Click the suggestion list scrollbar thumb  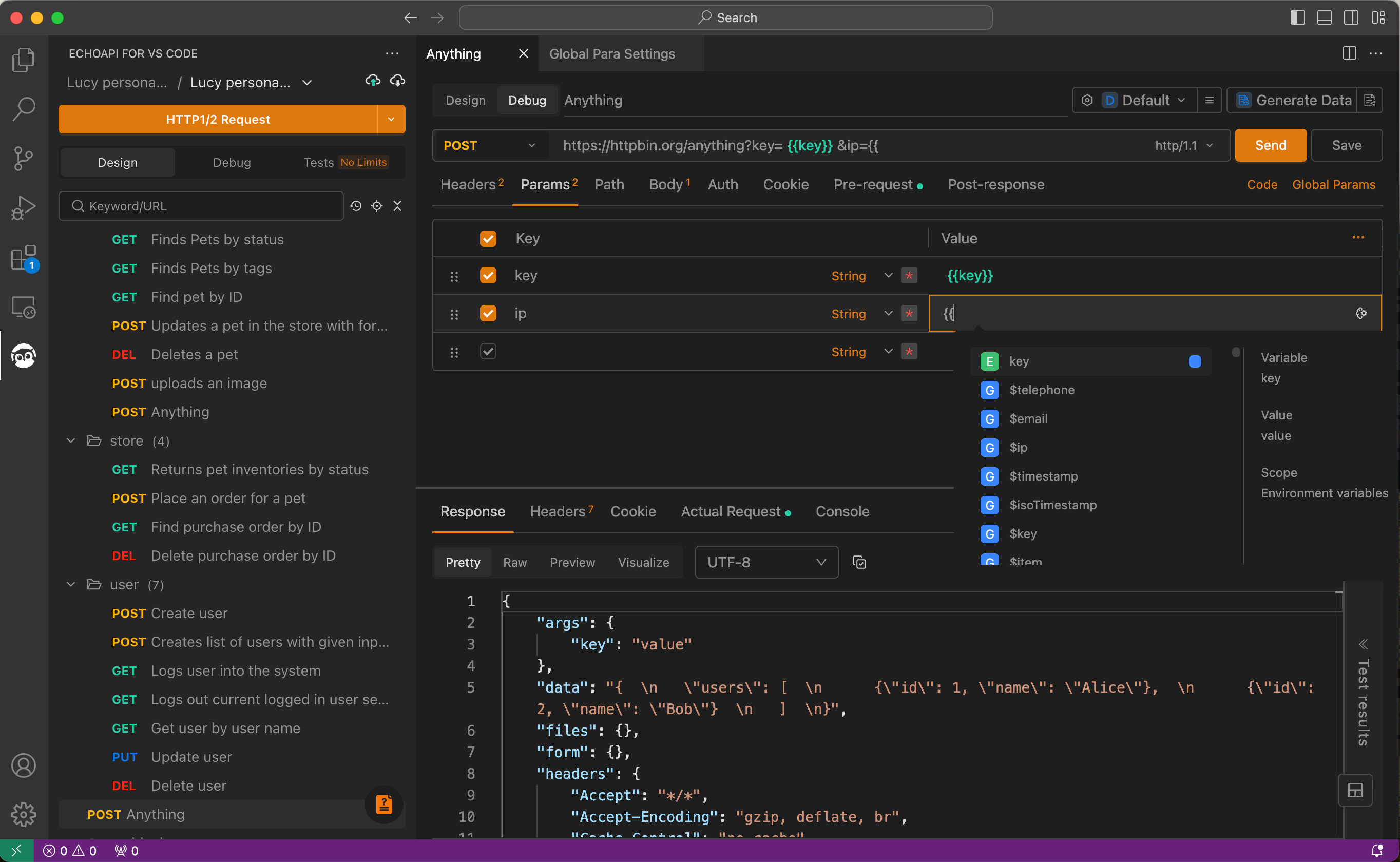[1235, 352]
